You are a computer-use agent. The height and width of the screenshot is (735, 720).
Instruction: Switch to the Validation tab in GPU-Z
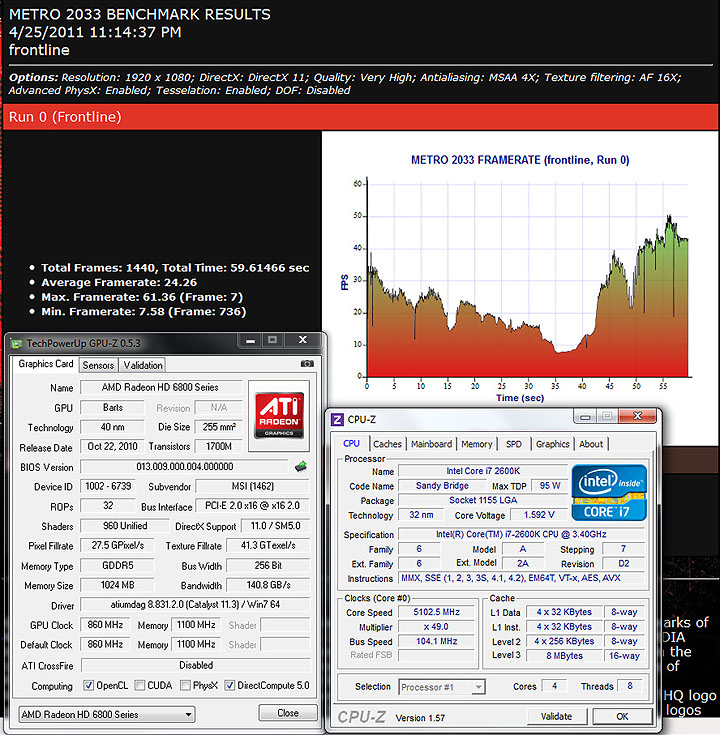[143, 365]
